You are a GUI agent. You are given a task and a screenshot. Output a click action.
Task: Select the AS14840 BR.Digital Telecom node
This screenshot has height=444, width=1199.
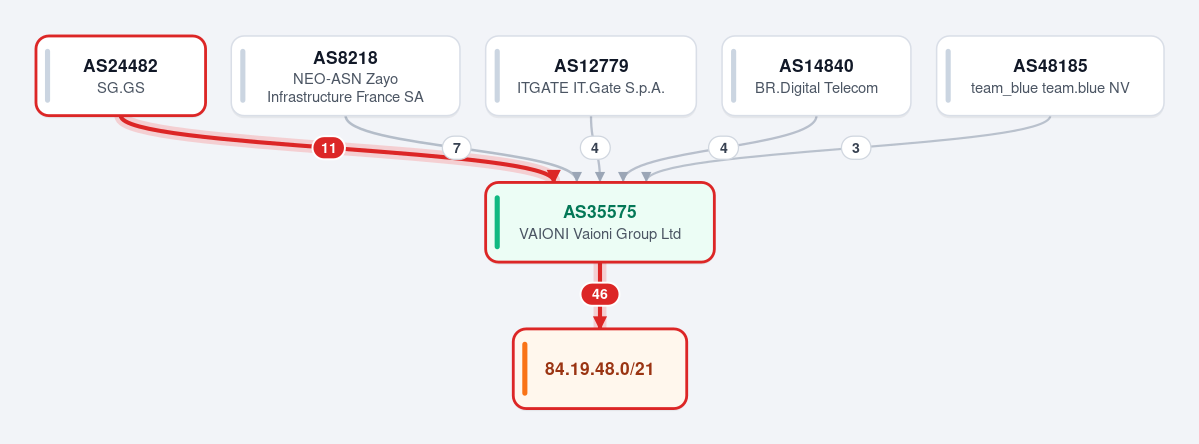pos(817,76)
